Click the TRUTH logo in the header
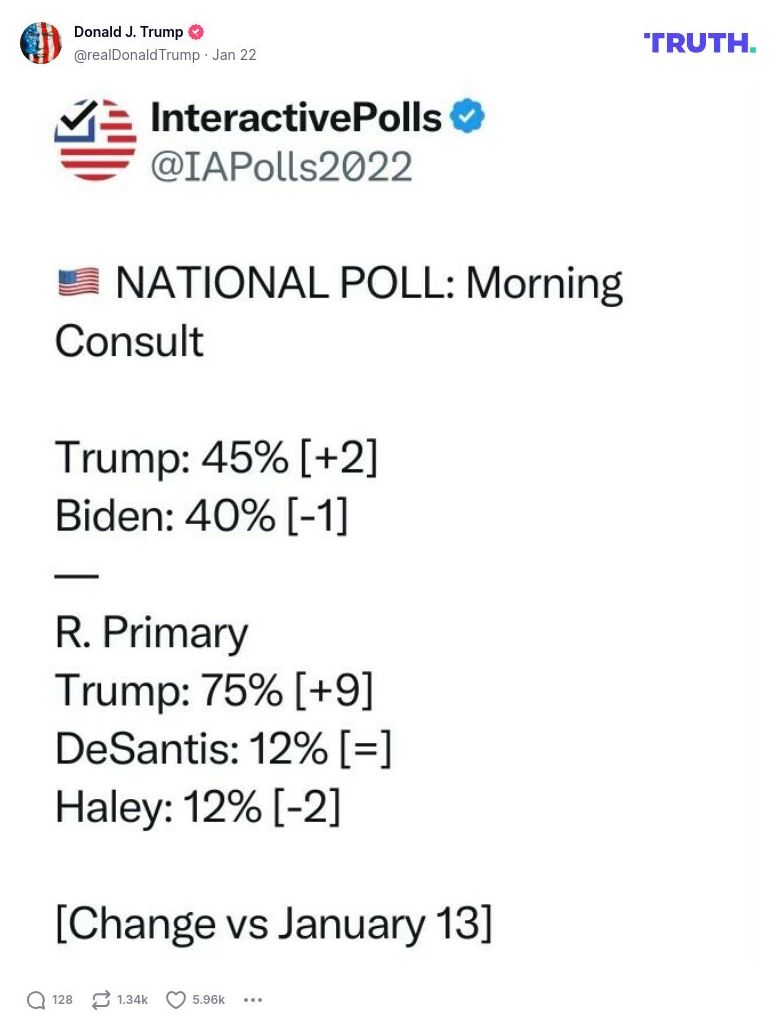The height and width of the screenshot is (1031, 777). tap(698, 43)
